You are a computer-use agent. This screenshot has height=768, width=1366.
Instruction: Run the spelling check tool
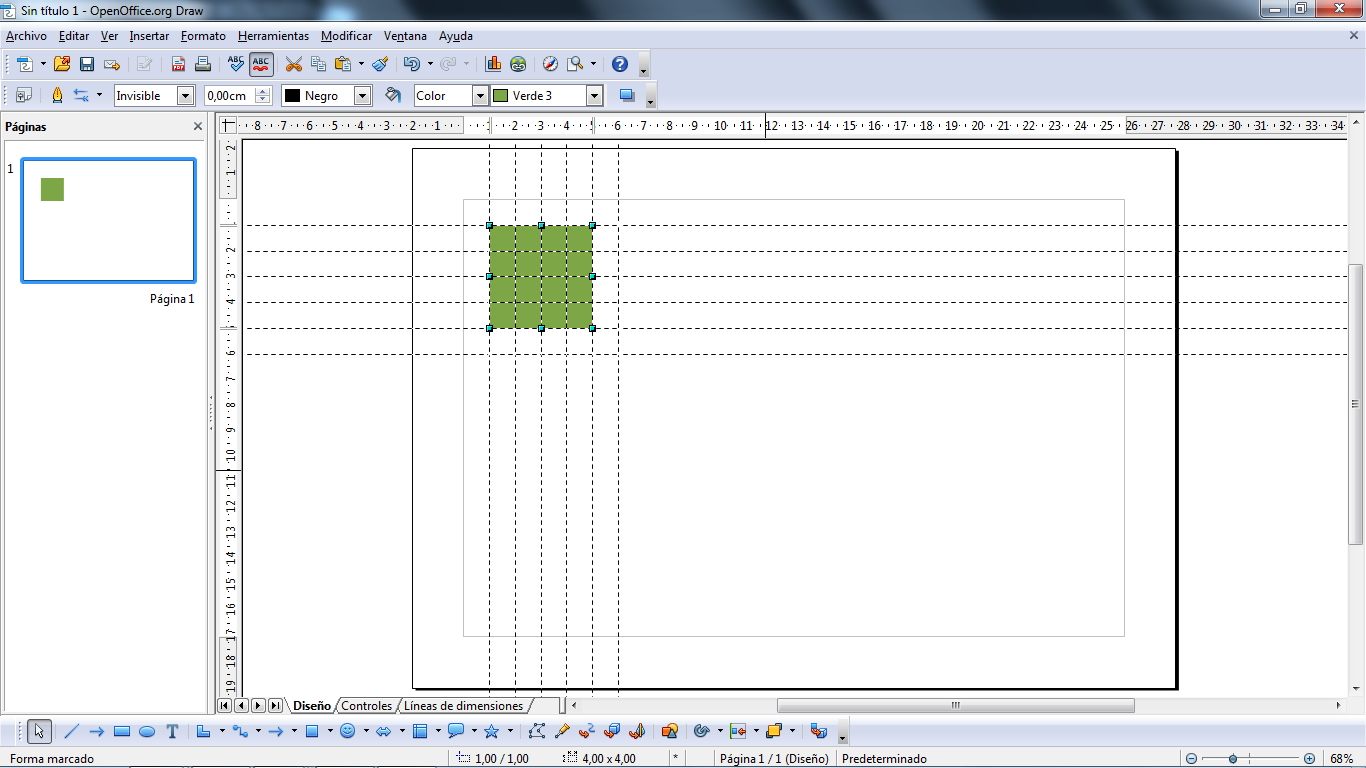point(236,64)
